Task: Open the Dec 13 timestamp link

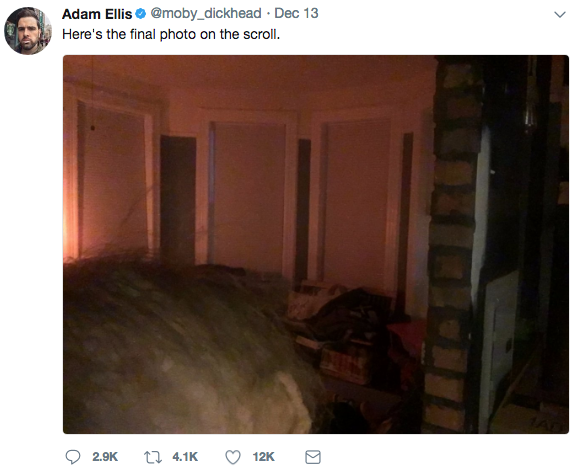Action: tap(296, 14)
